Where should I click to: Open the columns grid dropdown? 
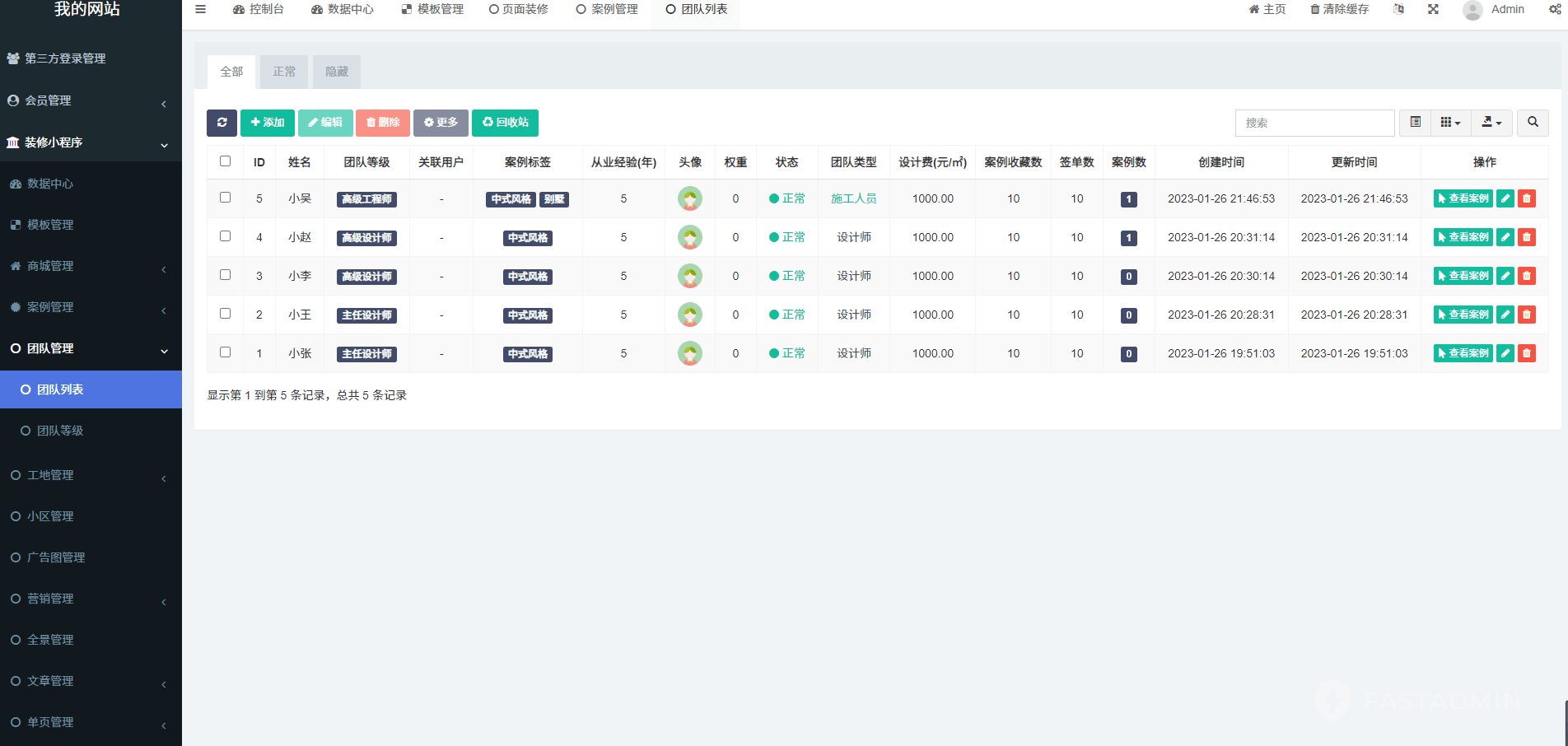[1450, 123]
